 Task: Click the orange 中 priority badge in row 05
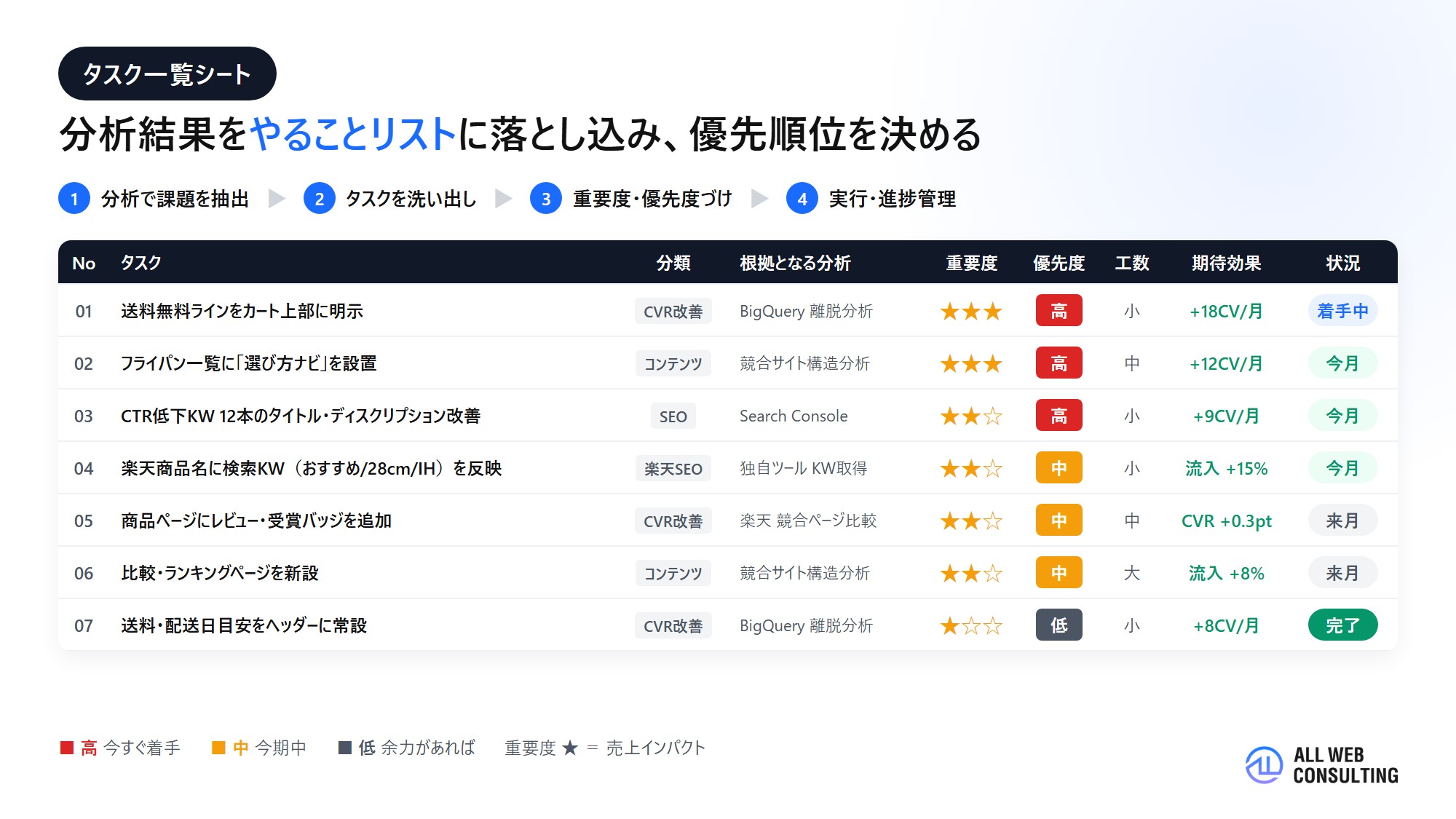coord(1059,521)
